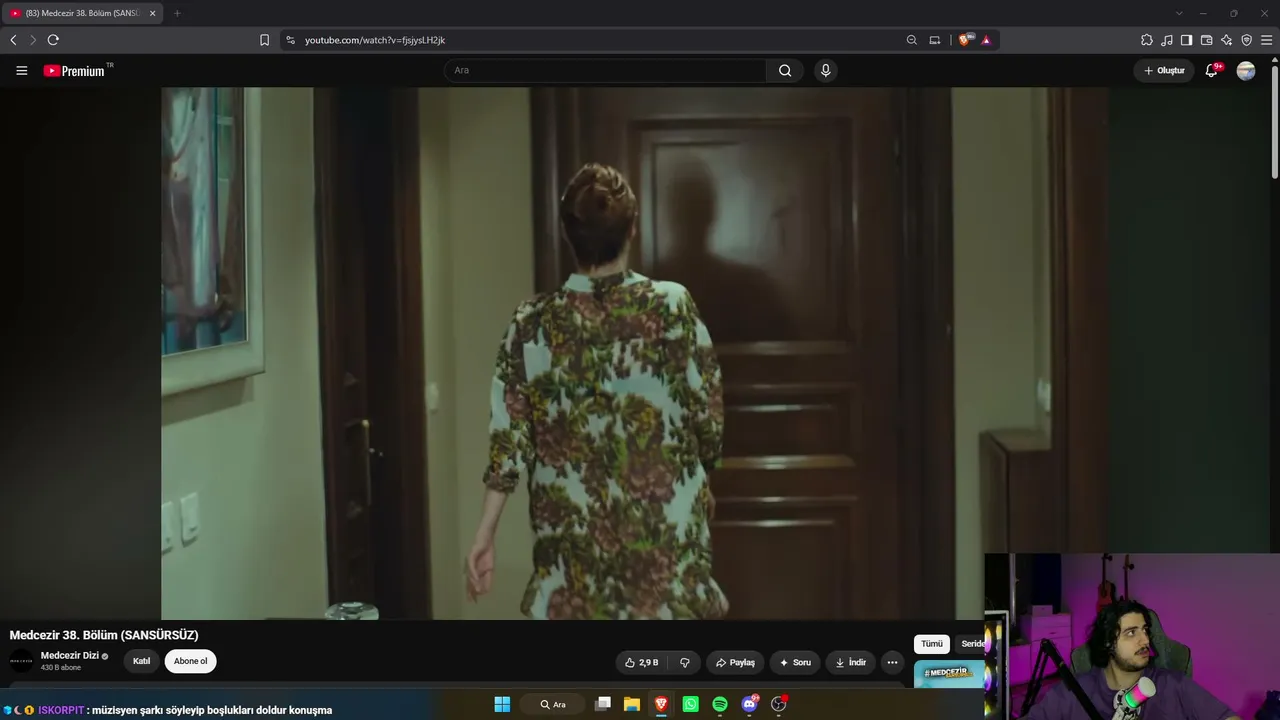This screenshot has height=720, width=1280.
Task: Expand the tab search chevron
Action: tap(1180, 13)
